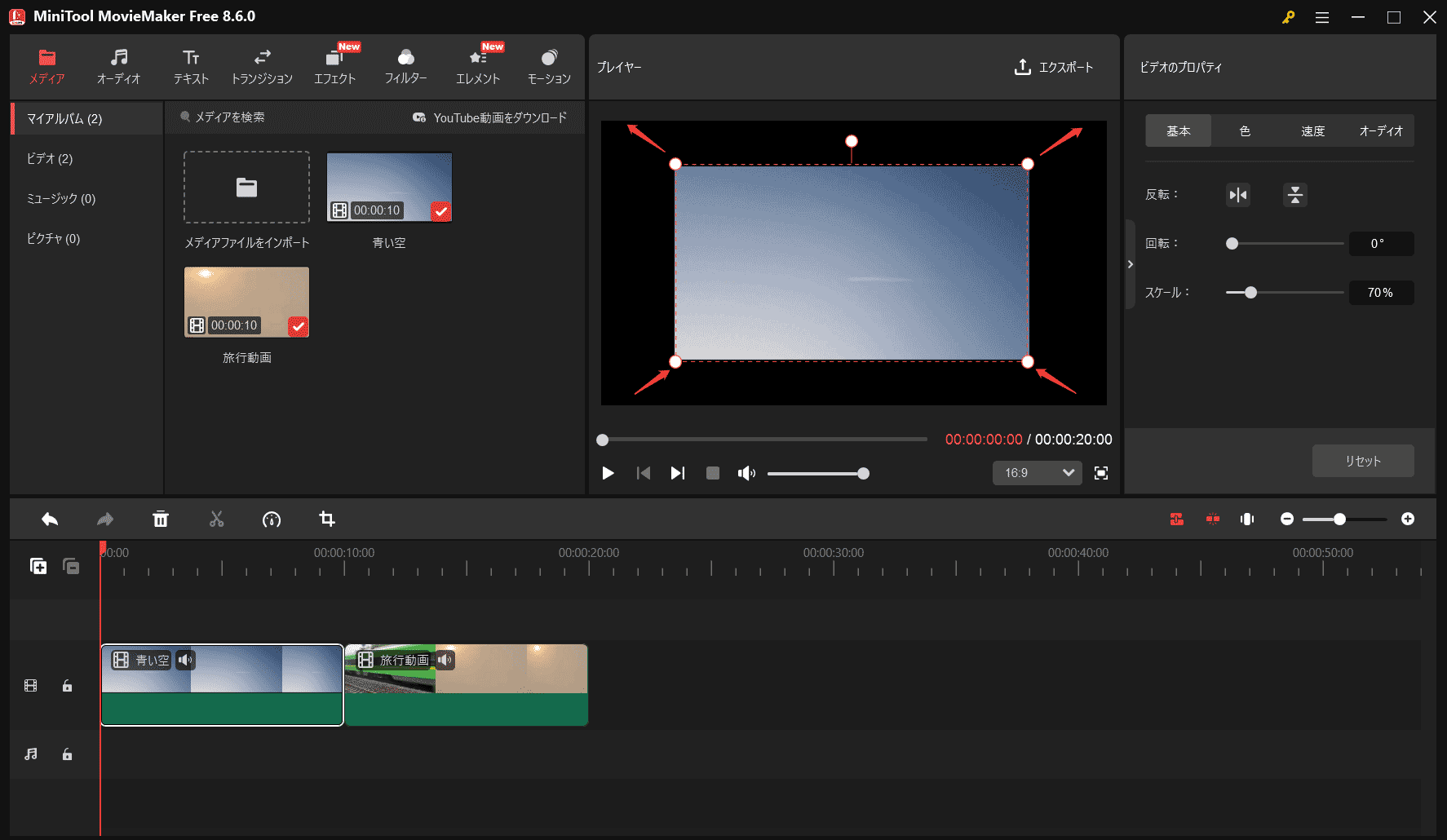Delete the selected clip with trash icon

pyautogui.click(x=161, y=519)
